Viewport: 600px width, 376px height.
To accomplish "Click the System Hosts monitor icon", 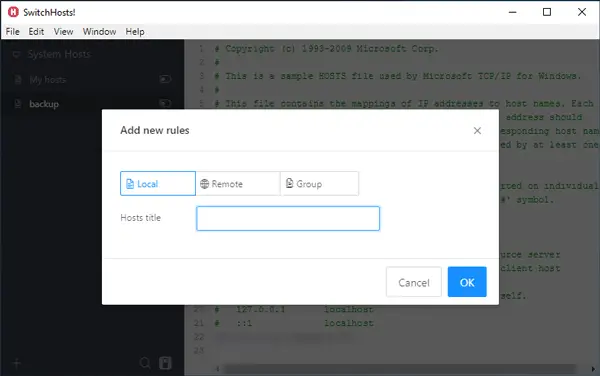I will [16, 54].
